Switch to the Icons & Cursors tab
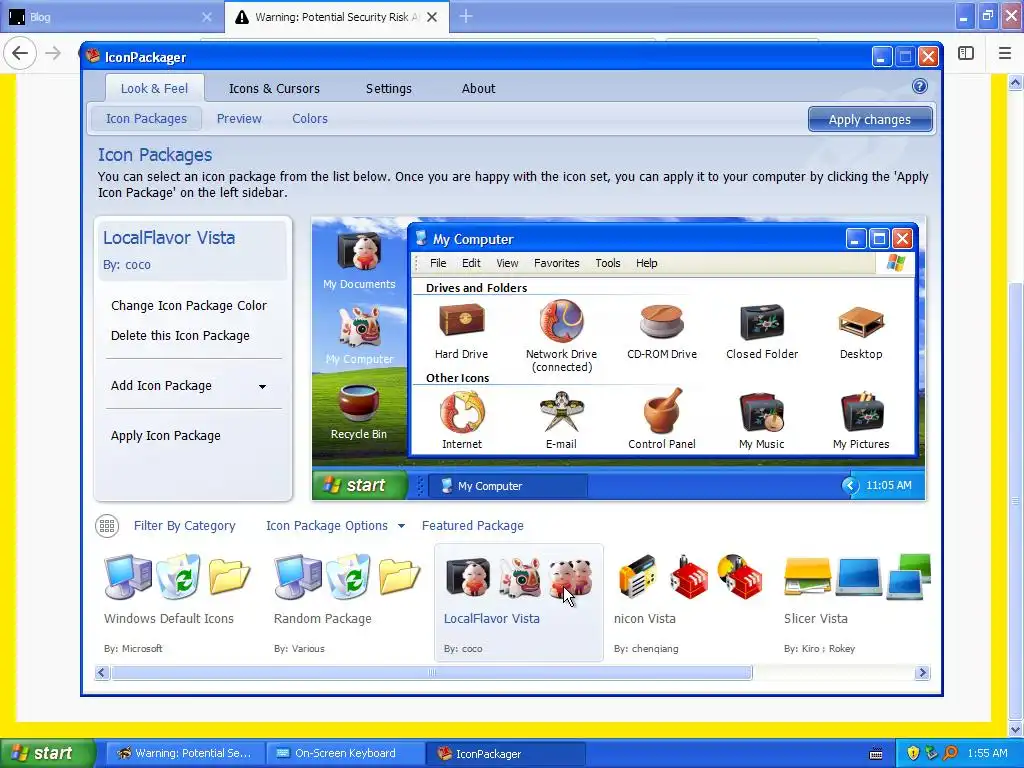This screenshot has height=768, width=1024. [274, 88]
